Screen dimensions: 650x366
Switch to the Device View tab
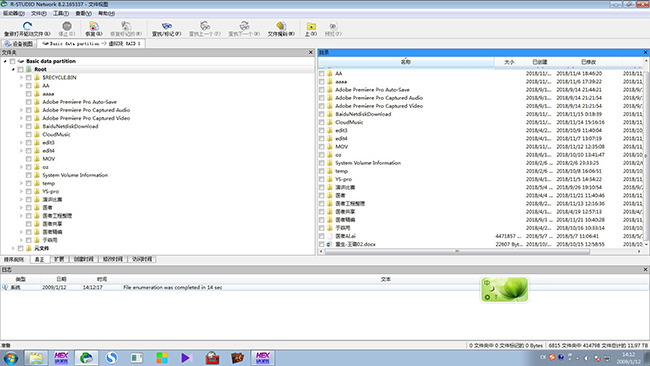[19, 44]
